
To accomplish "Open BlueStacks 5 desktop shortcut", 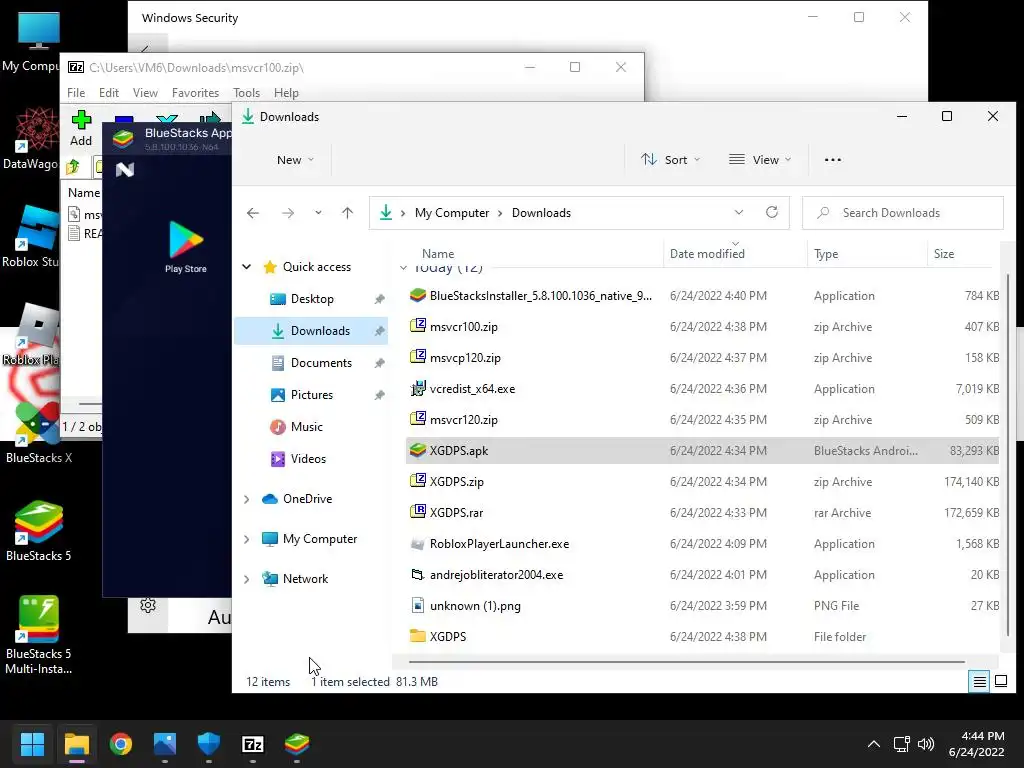I will (39, 531).
